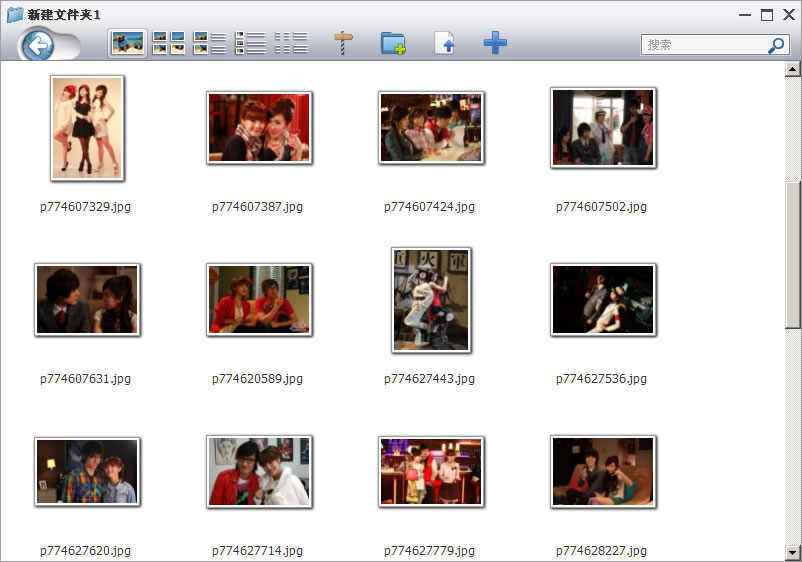Select thumbnail of p774627620.jpg

coord(87,471)
